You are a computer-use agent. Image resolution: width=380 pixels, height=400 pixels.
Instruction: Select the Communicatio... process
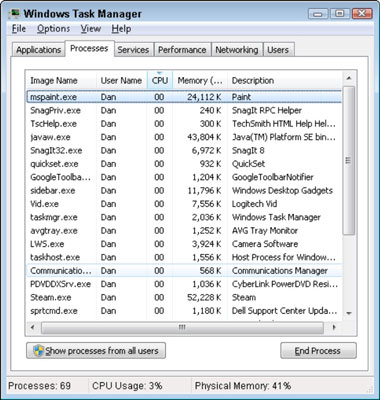click(x=184, y=270)
